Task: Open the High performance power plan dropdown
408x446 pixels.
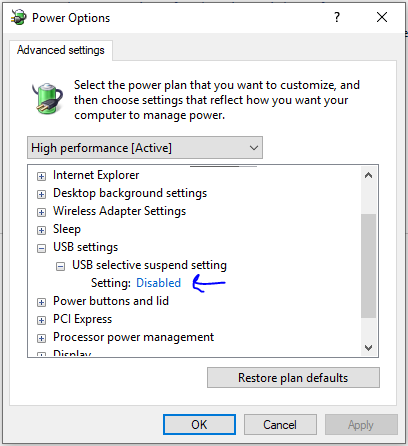Action: (145, 148)
